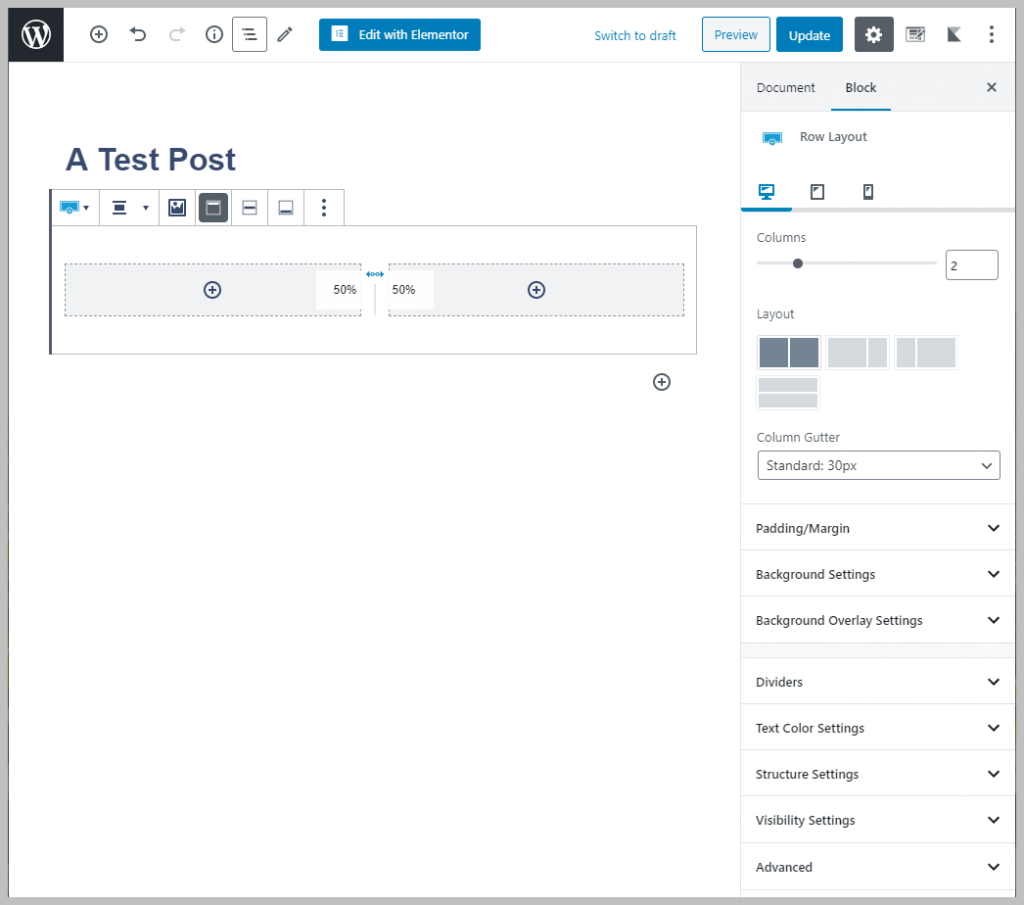Click the Switch to draft link
This screenshot has width=1024, height=905.
point(635,36)
